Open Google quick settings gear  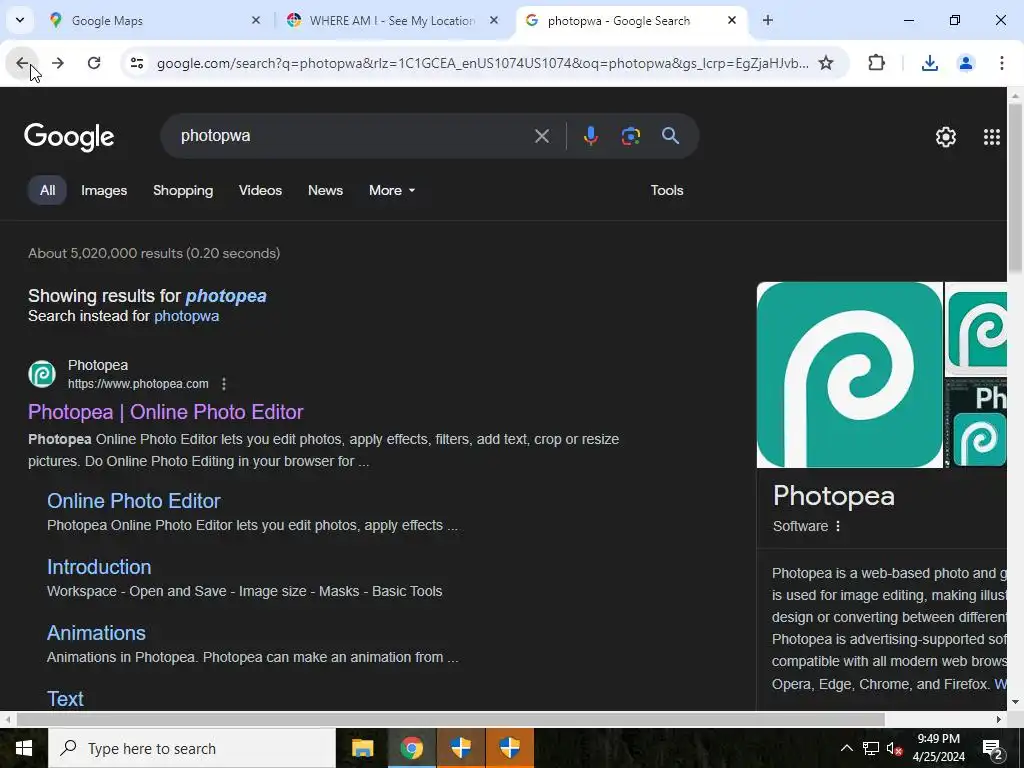point(946,136)
